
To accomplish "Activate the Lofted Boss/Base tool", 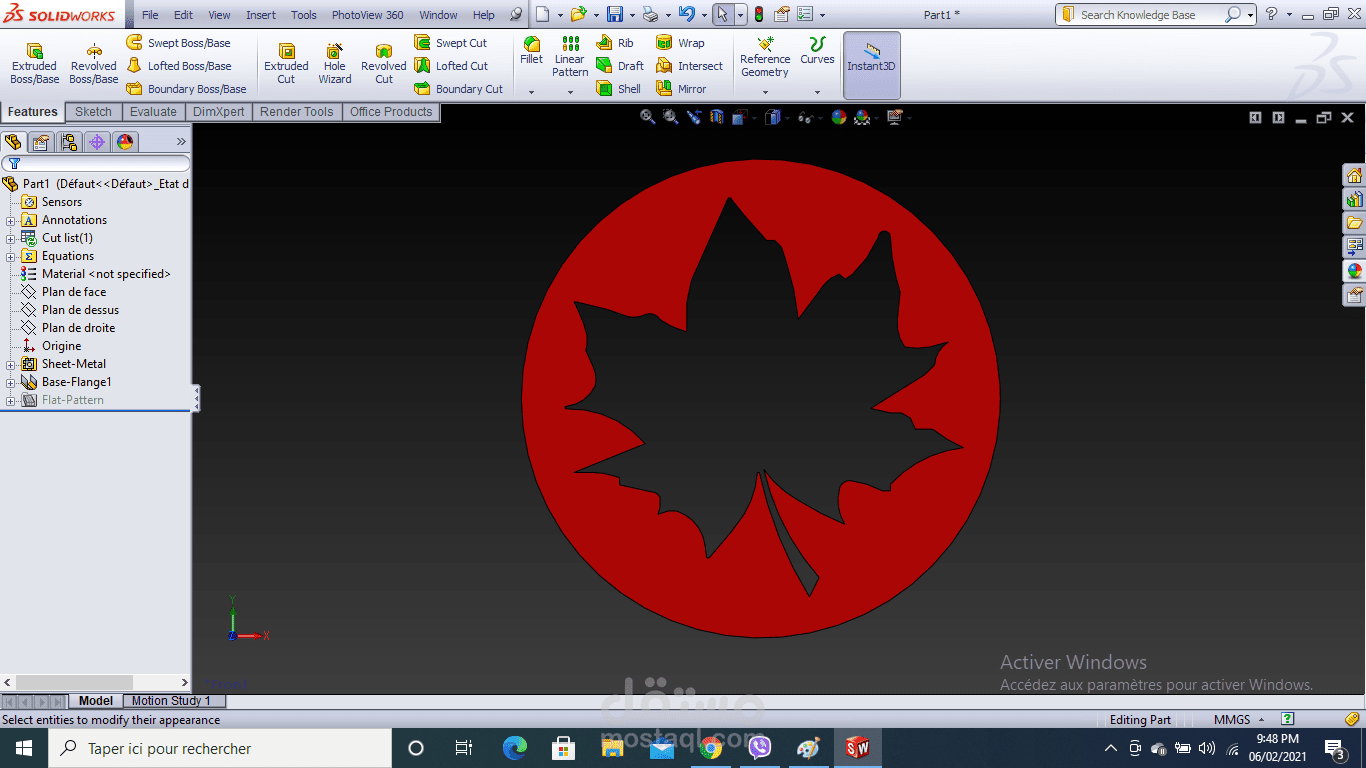I will click(x=178, y=66).
